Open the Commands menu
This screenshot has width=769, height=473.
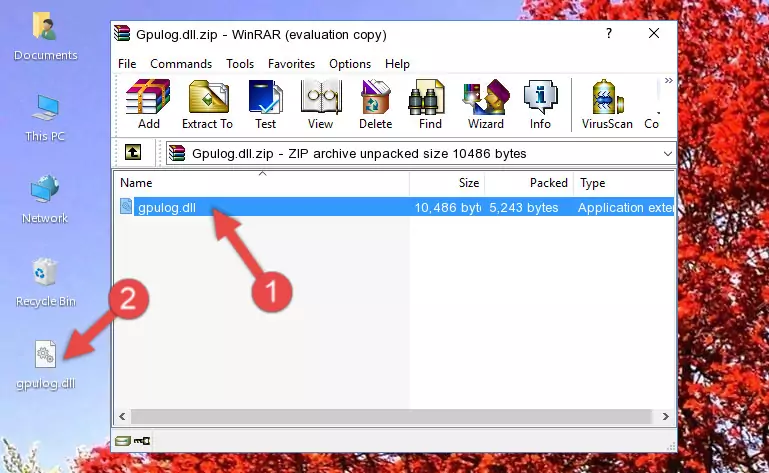click(x=181, y=64)
